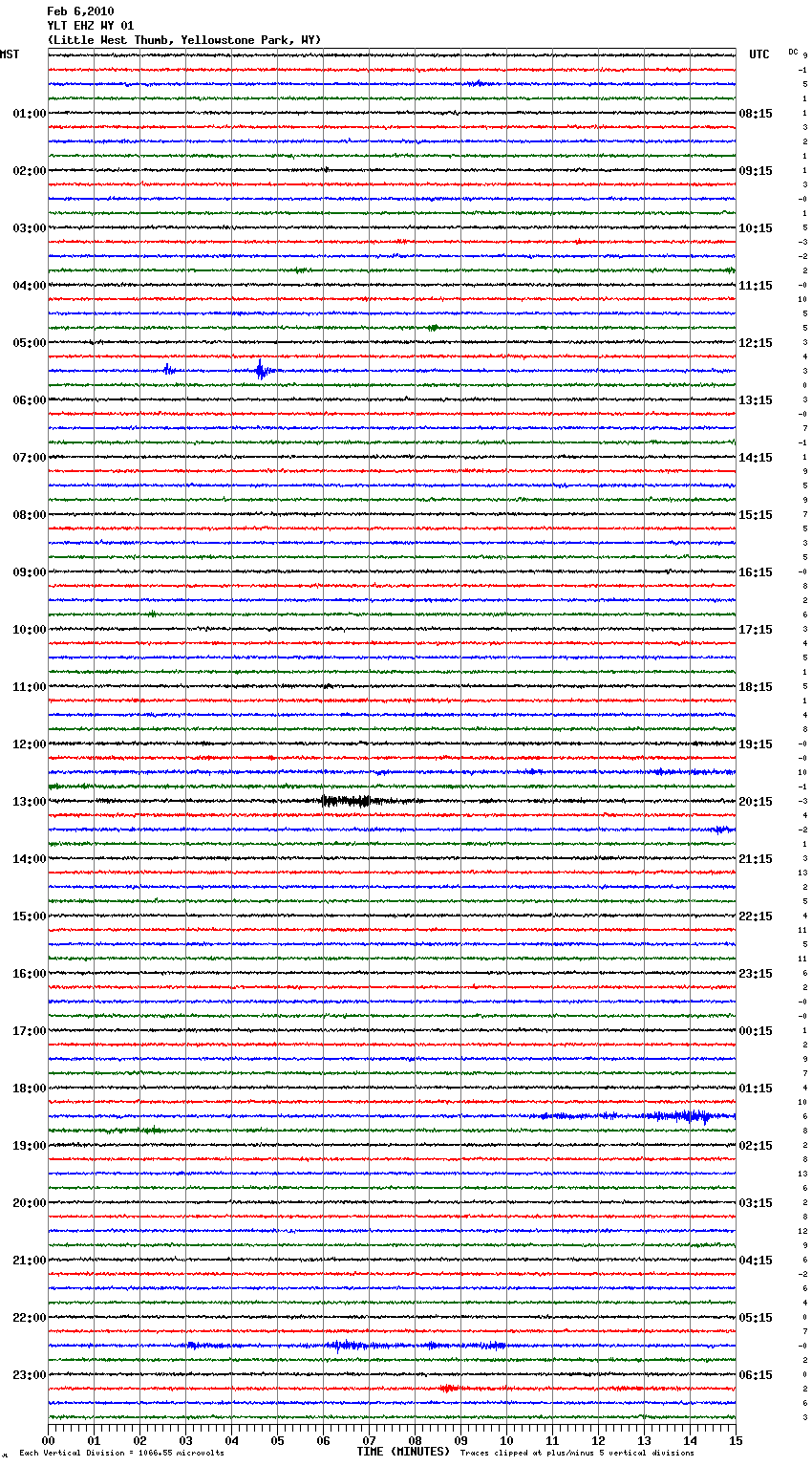
Task: Click the '05:00' MST hour label
Action: point(30,343)
